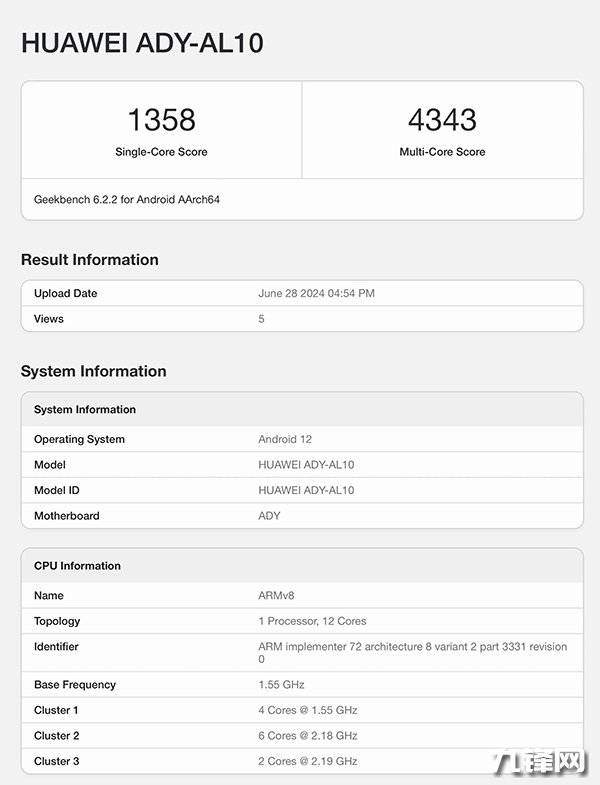Click the Motherboard value ADY

(269, 516)
